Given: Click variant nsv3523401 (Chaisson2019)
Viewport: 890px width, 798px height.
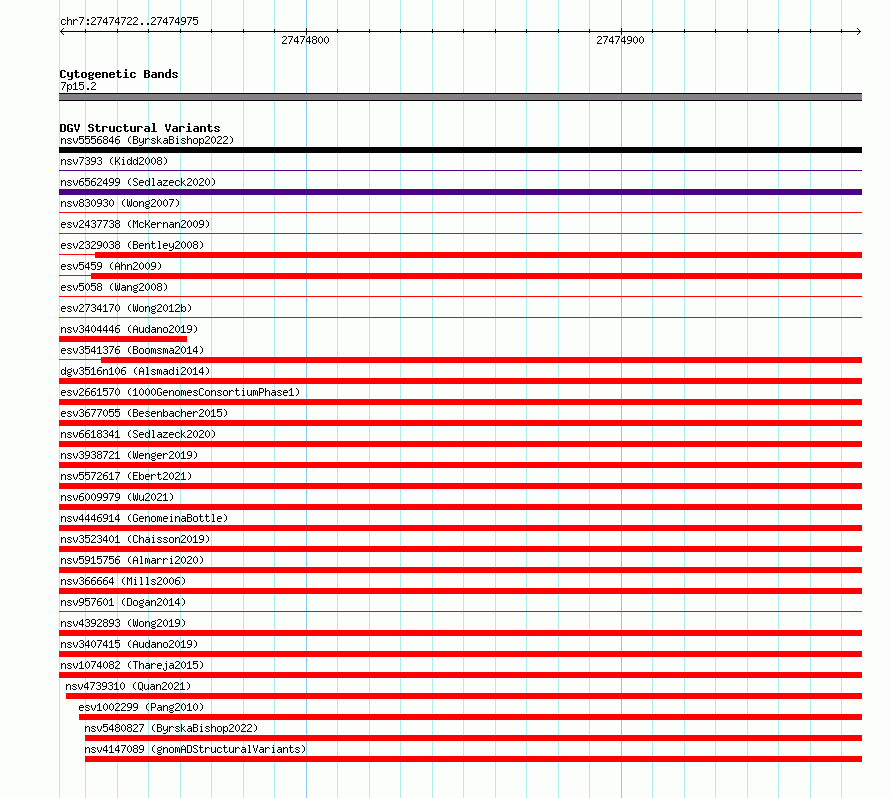Looking at the screenshot, I should tap(135, 539).
